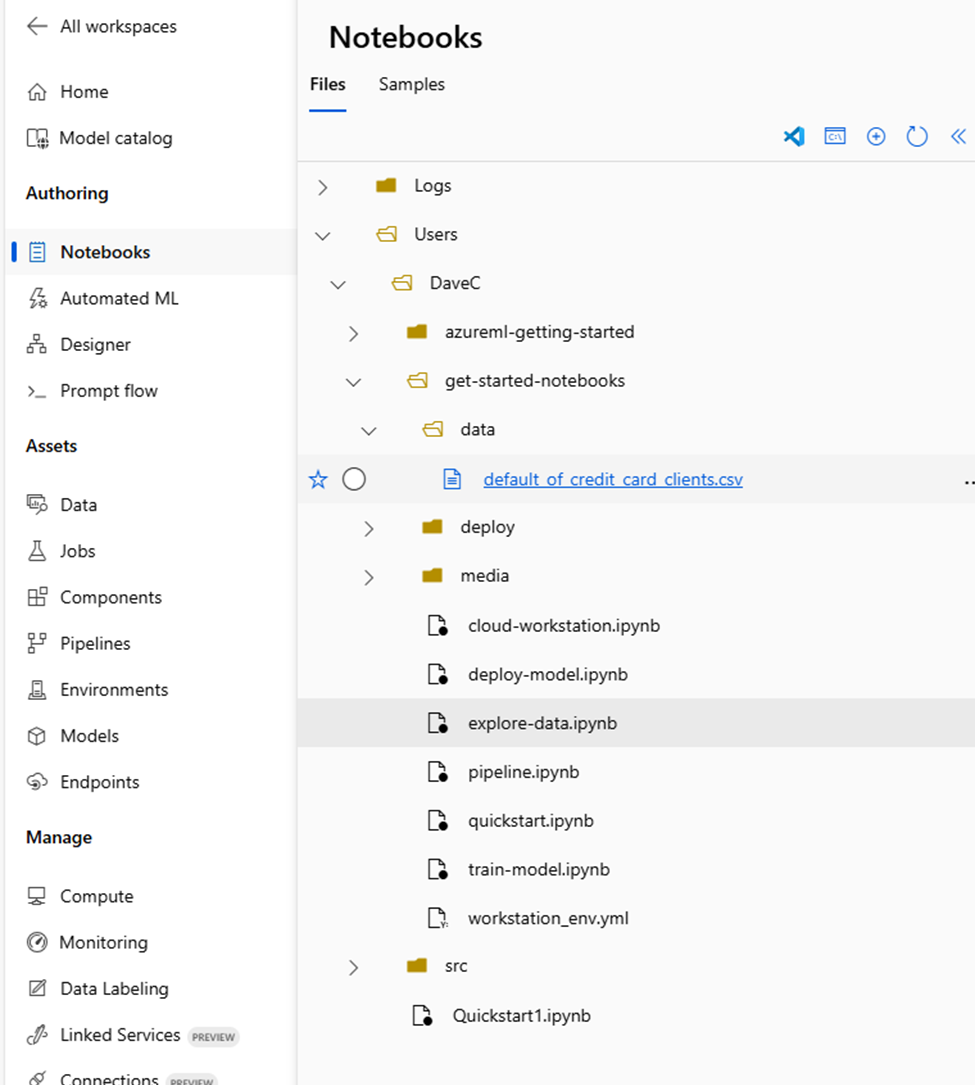Open deploy-model.ipynb notebook
Viewport: 975px width, 1085px height.
click(x=548, y=674)
